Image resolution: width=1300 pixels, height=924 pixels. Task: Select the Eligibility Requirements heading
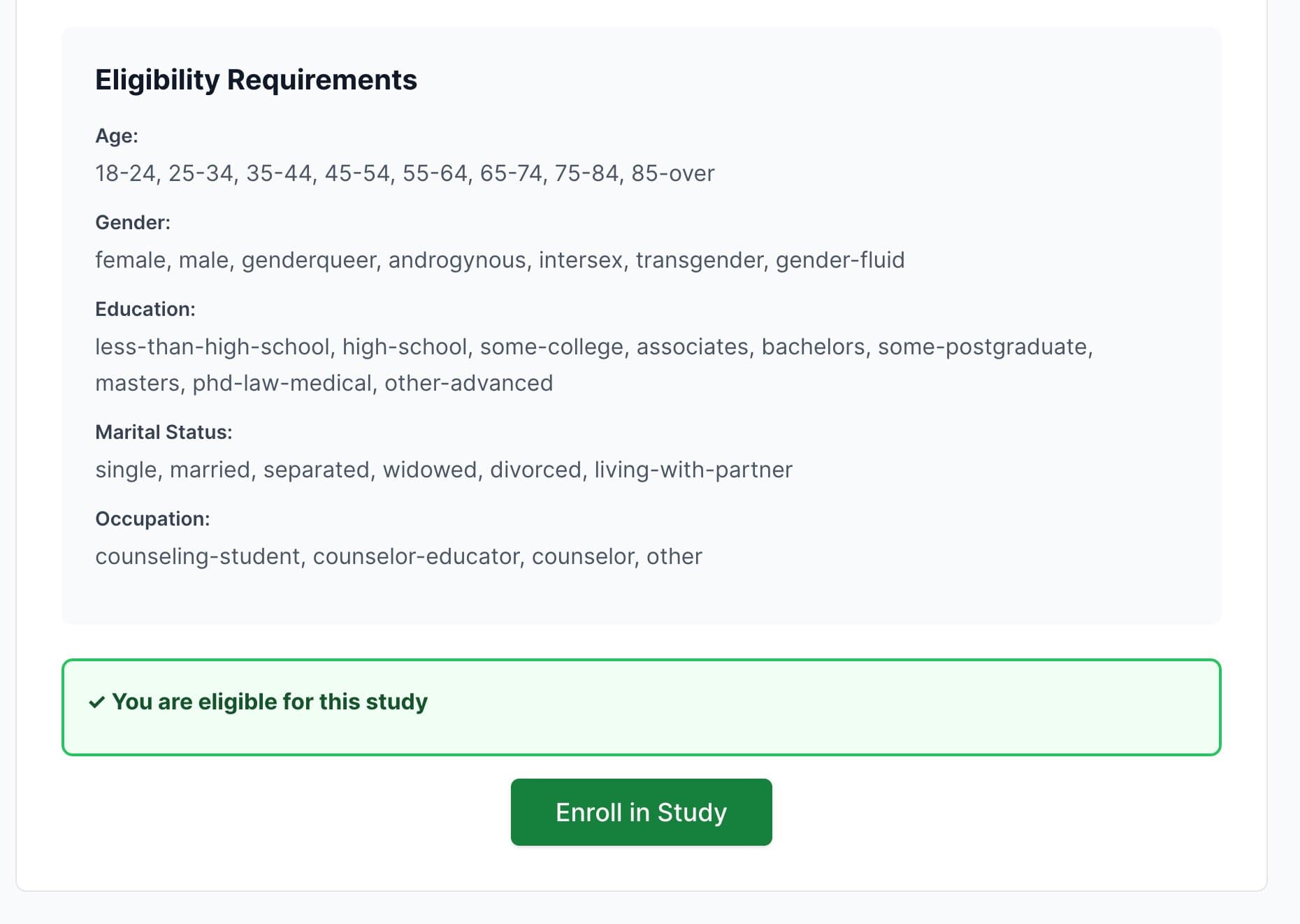pos(256,79)
